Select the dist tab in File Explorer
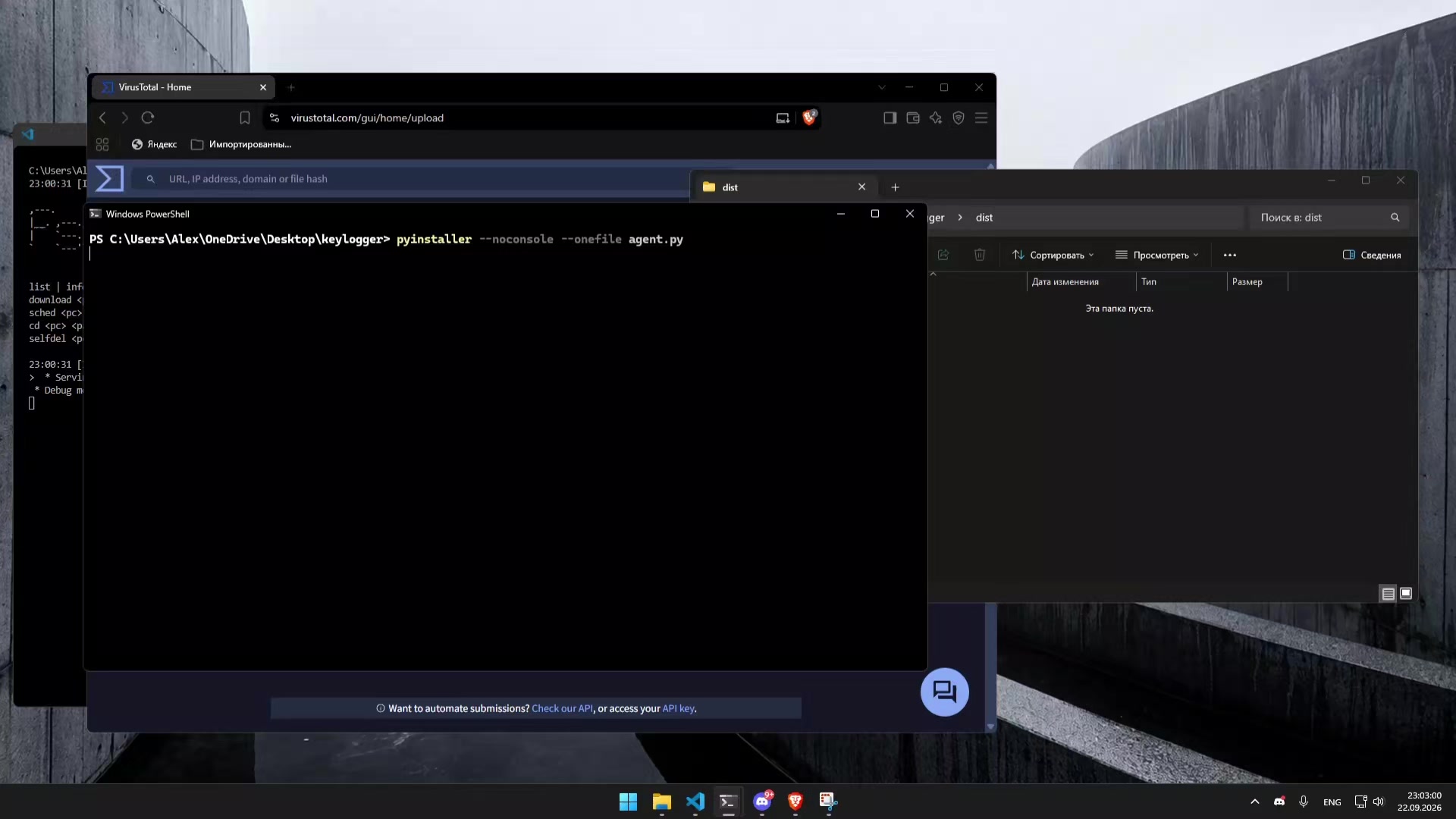Viewport: 1456px width, 819px height. (785, 187)
